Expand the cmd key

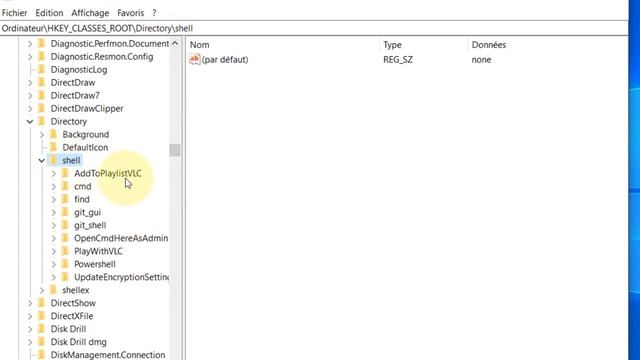pos(53,187)
